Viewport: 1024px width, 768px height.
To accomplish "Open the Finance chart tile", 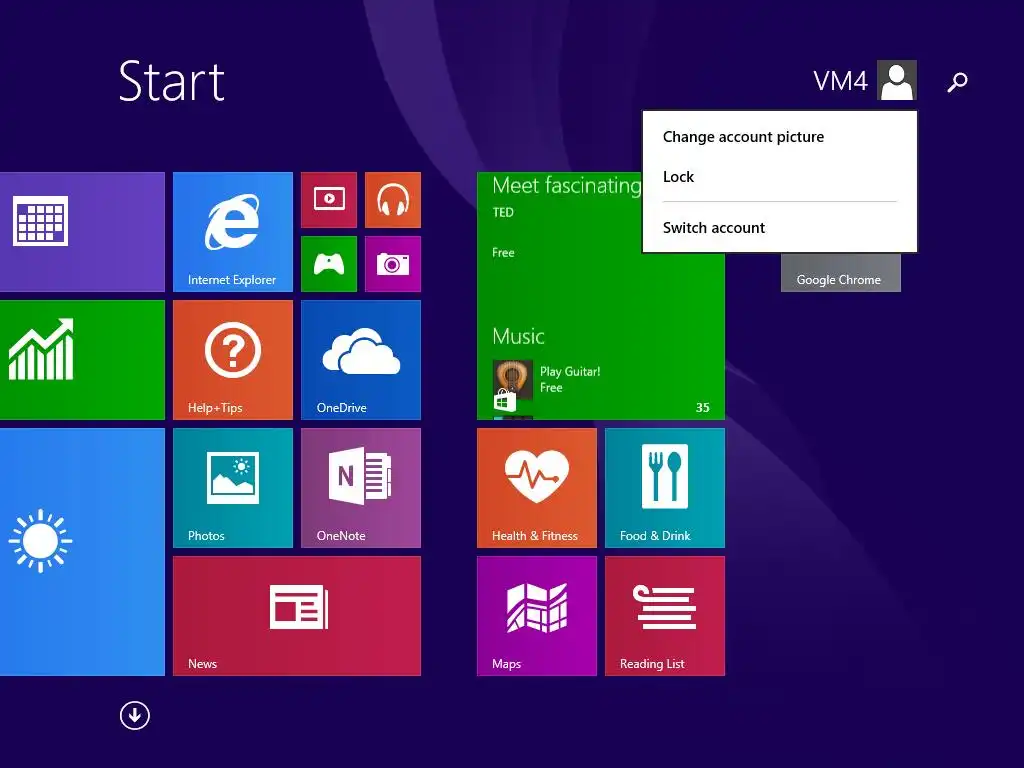I will pos(82,360).
